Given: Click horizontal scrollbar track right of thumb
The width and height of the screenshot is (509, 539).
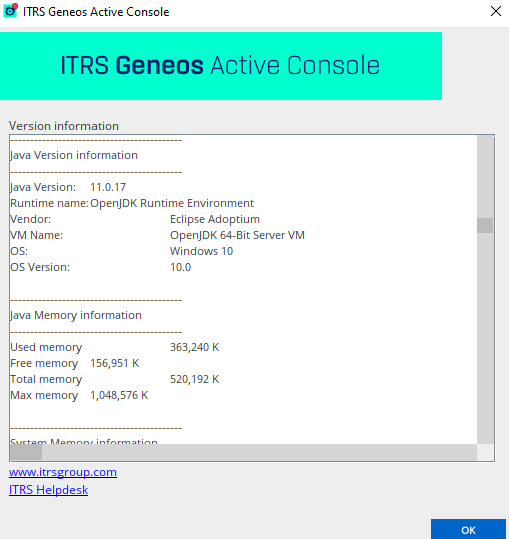Looking at the screenshot, I should tap(259, 452).
